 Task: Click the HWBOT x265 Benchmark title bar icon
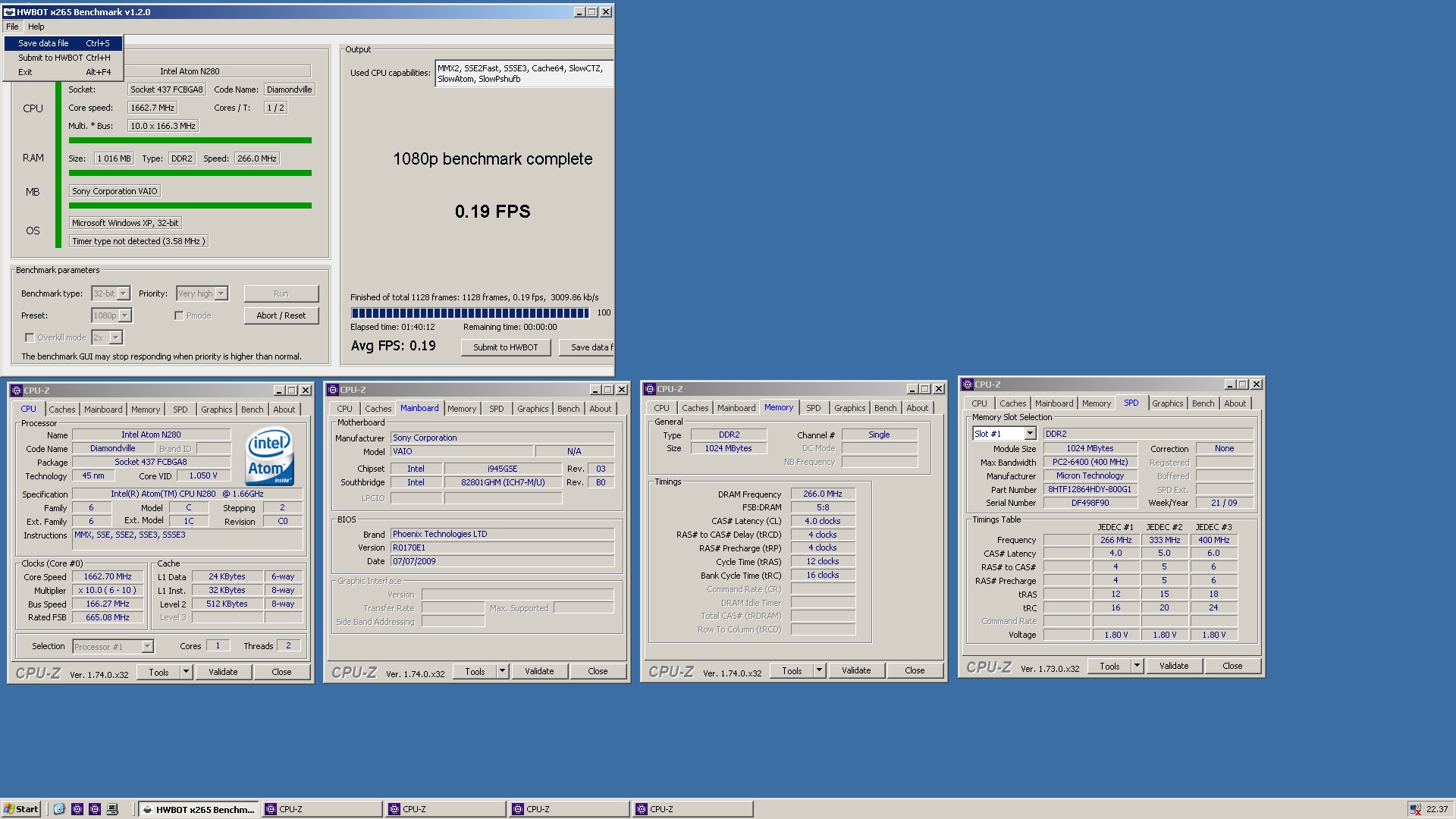click(10, 12)
